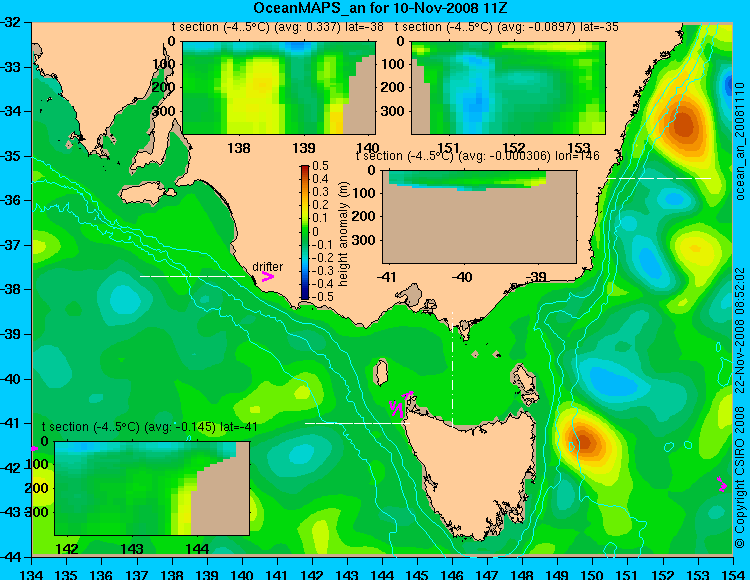Click the x-axis longitude label 141
750x580 pixels.
pyautogui.click(x=277, y=574)
